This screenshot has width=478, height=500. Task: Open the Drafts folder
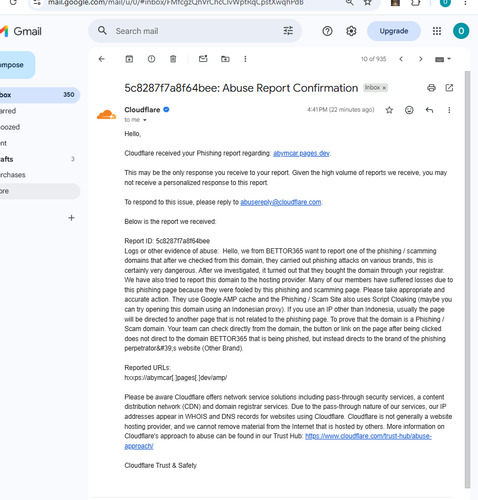point(39,159)
